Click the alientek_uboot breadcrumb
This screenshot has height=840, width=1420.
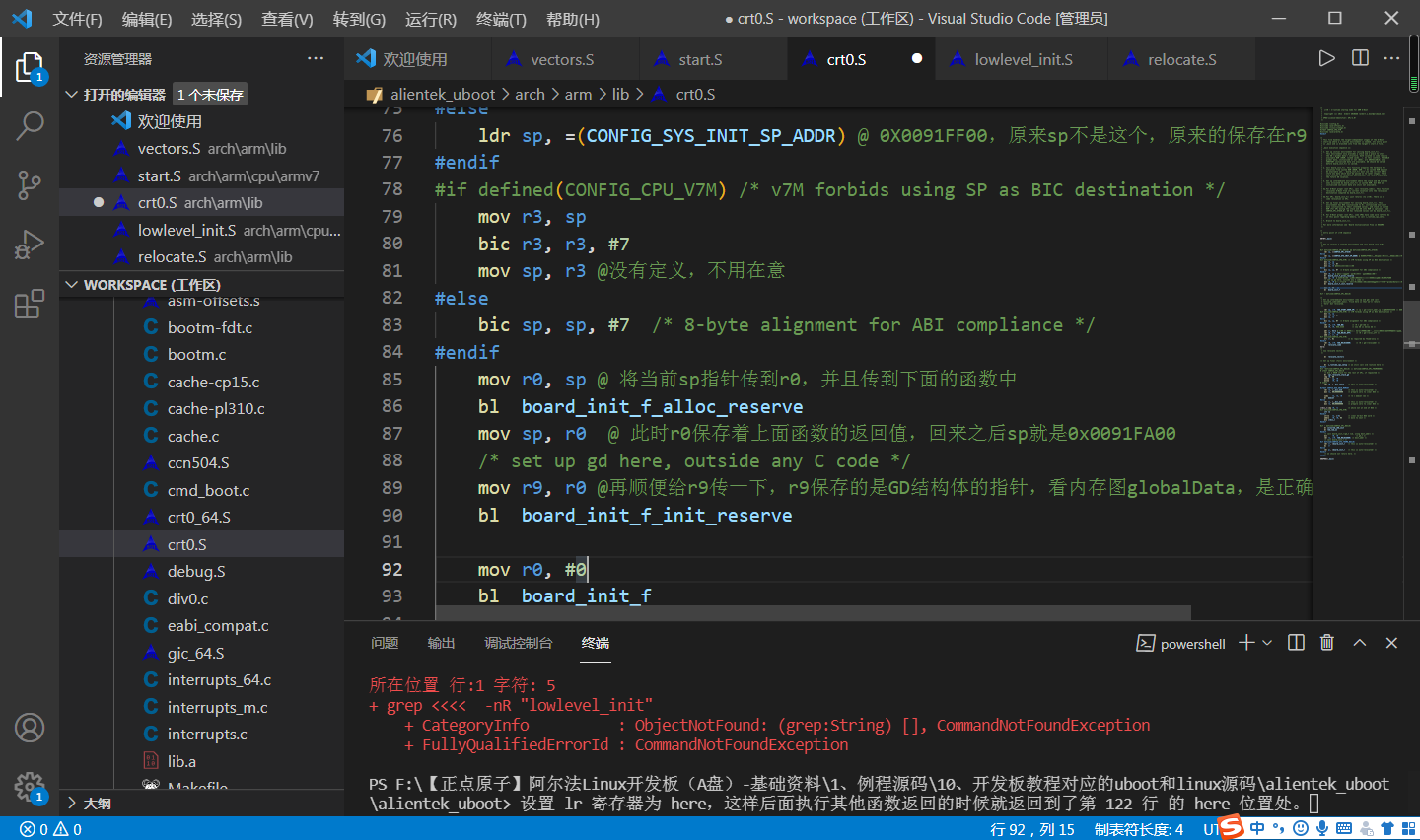[x=443, y=94]
